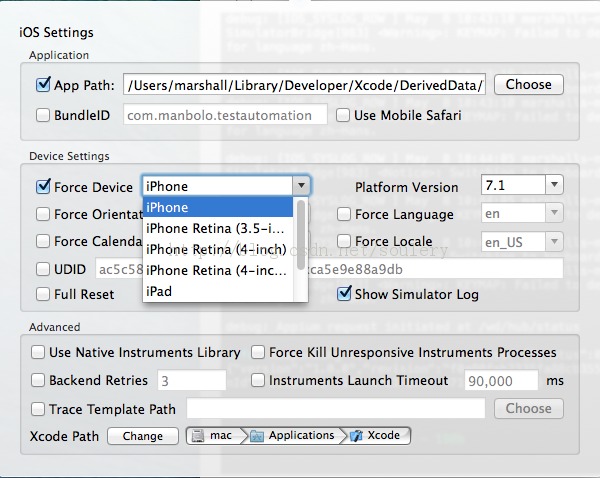This screenshot has height=478, width=600.
Task: Click the Applications folder icon in path
Action: pos(256,436)
